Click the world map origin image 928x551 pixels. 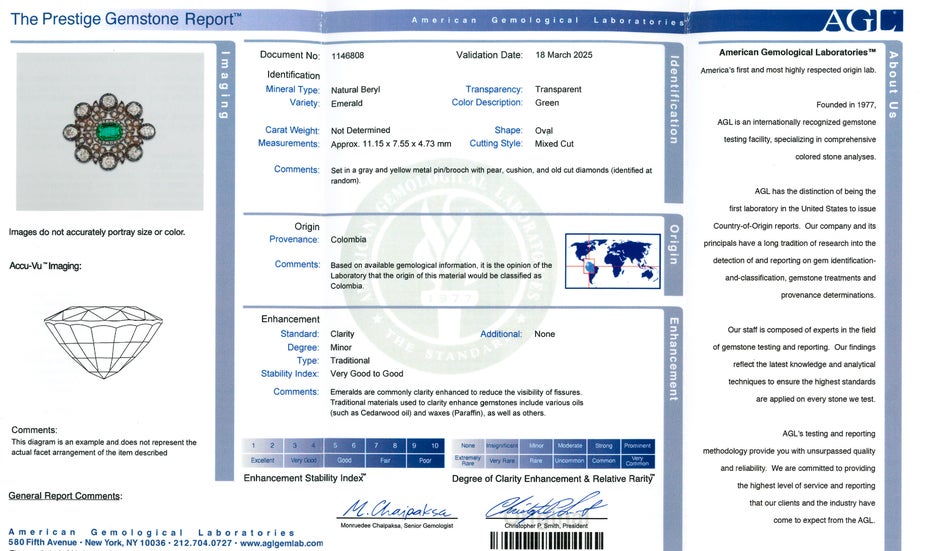[613, 261]
